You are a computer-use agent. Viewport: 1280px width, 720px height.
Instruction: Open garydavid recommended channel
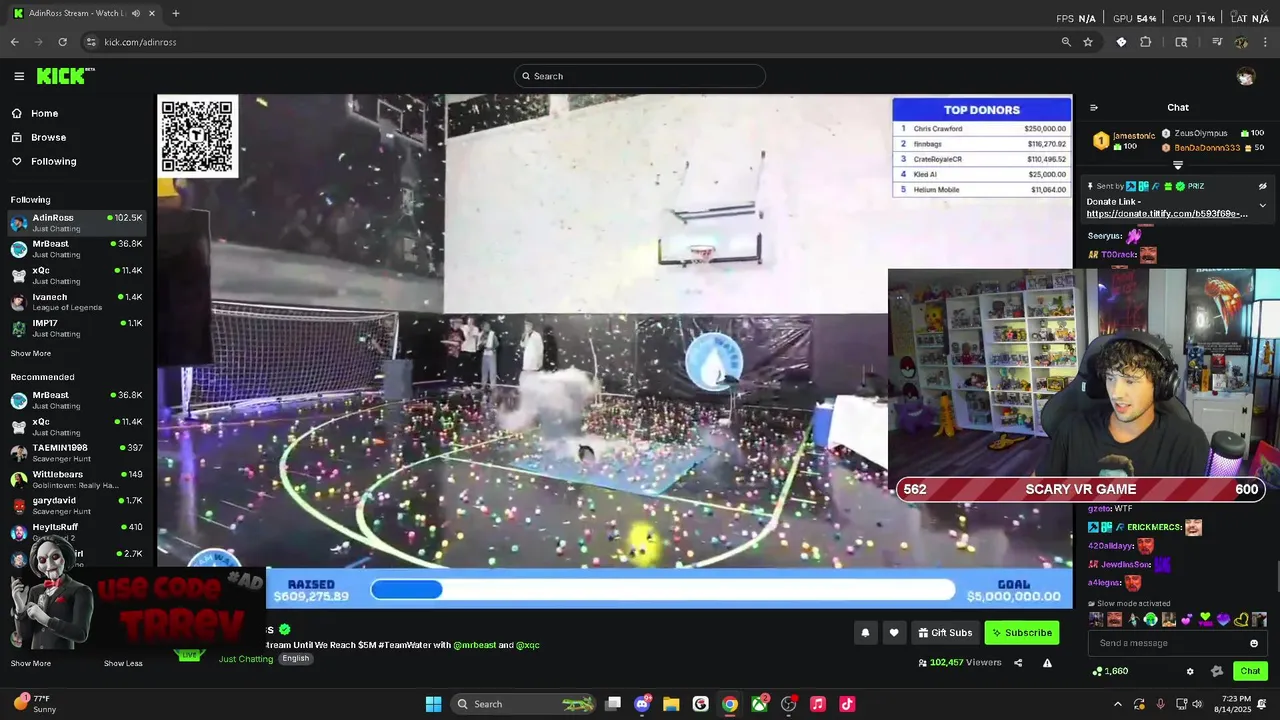[x=77, y=505]
